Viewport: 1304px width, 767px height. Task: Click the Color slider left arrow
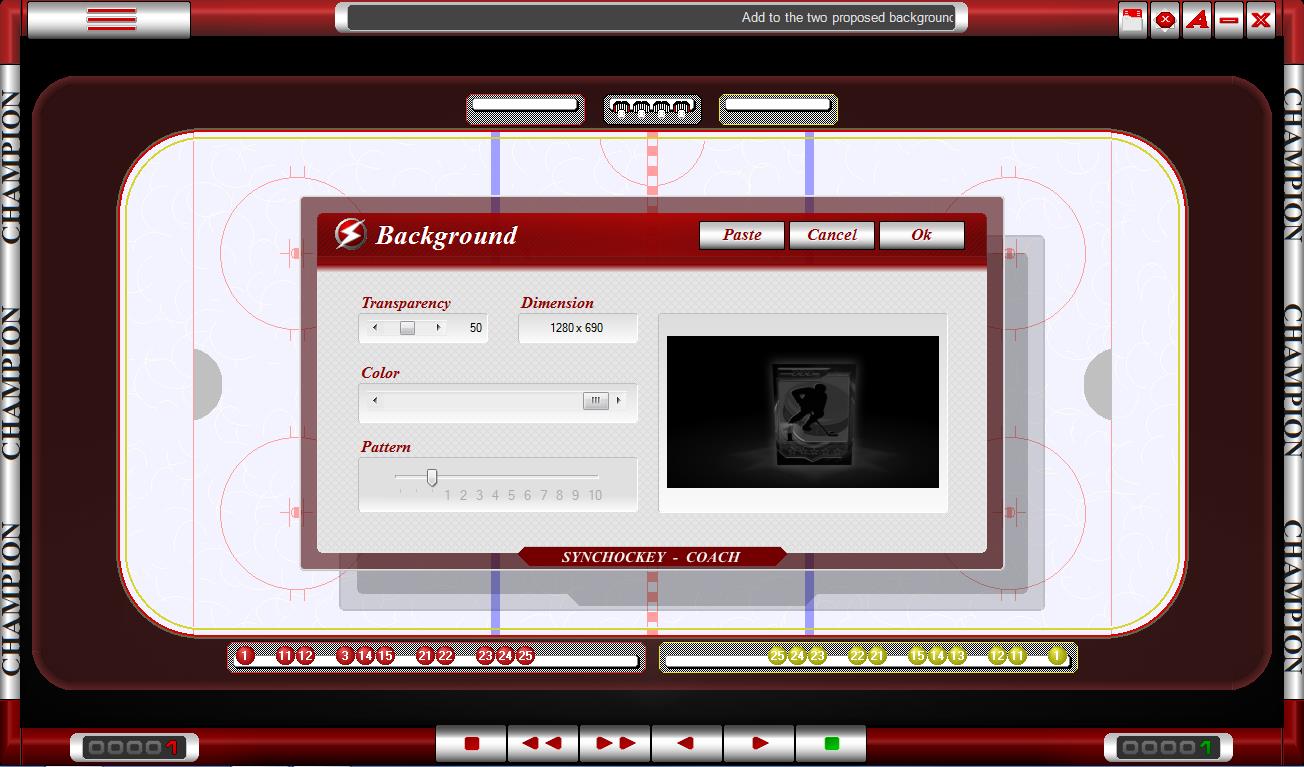click(x=375, y=401)
